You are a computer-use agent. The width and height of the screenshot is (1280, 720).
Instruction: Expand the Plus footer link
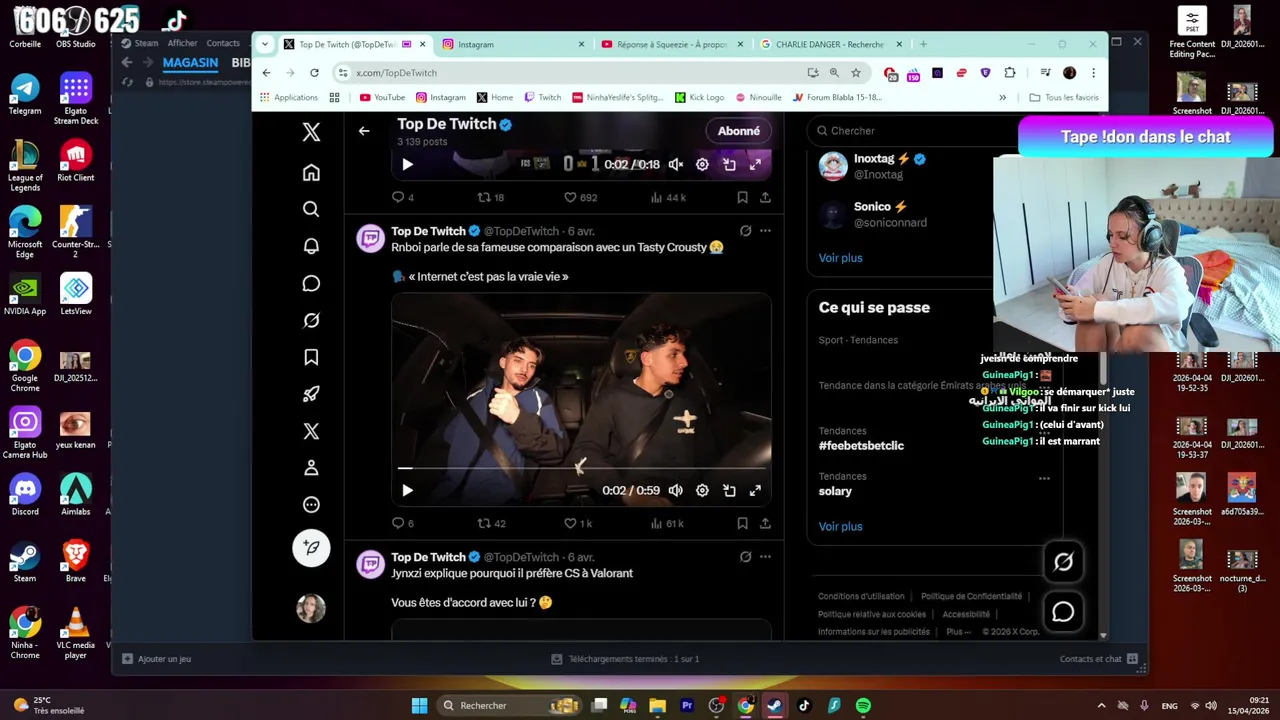coord(958,632)
